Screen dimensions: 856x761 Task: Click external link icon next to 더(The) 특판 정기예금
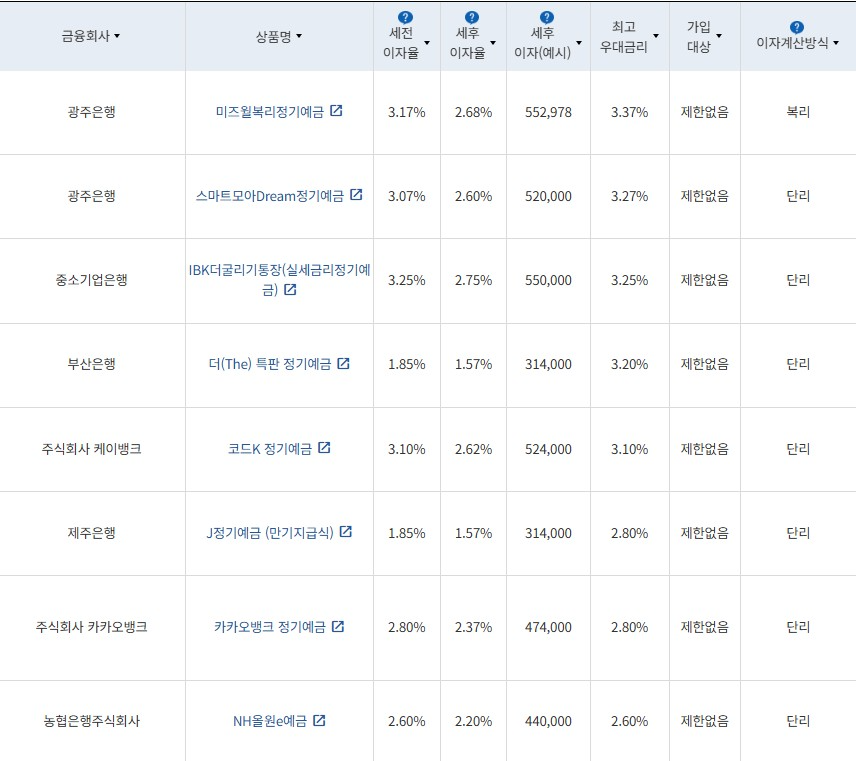[x=343, y=363]
